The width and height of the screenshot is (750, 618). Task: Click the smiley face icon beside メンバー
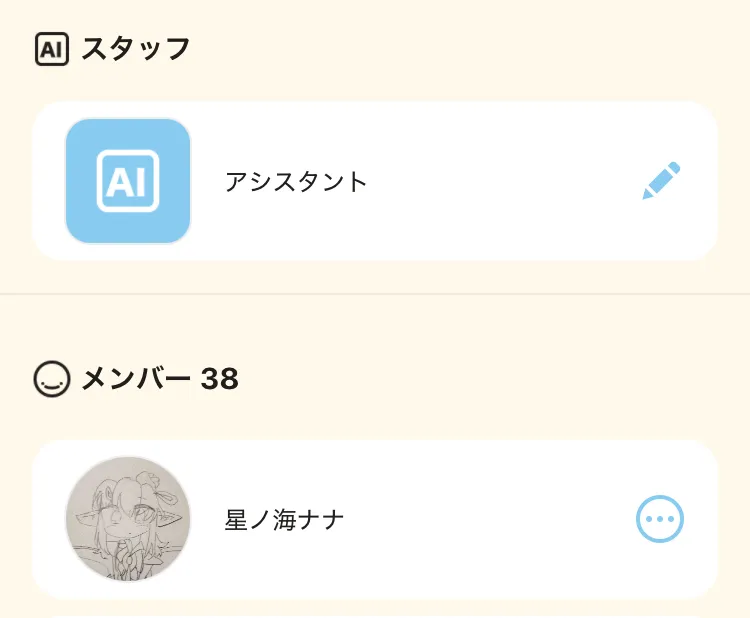click(x=52, y=378)
